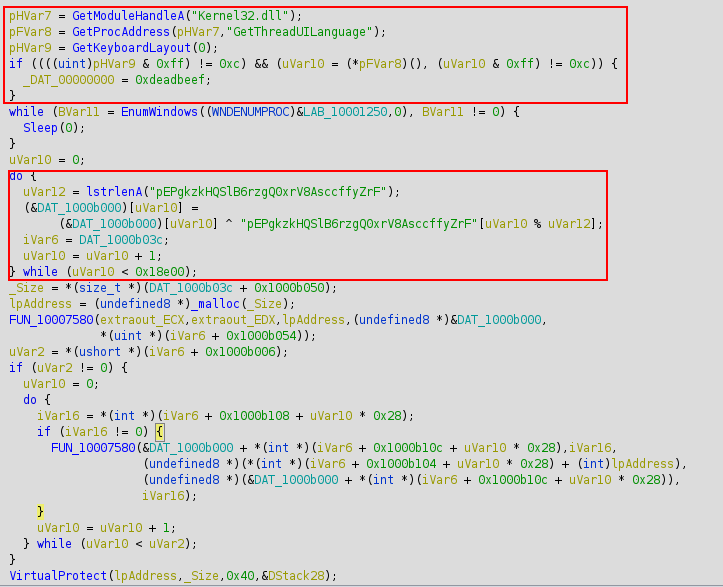Click the Sleep function call
The height and width of the screenshot is (587, 723).
tap(40, 128)
